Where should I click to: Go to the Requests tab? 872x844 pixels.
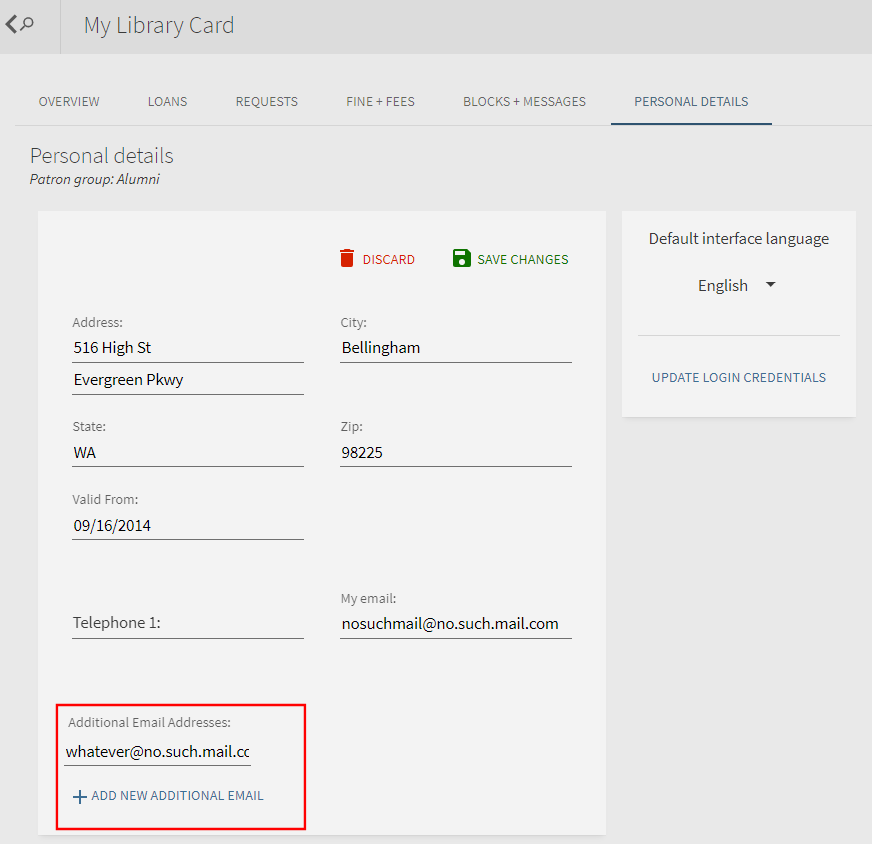(x=267, y=102)
